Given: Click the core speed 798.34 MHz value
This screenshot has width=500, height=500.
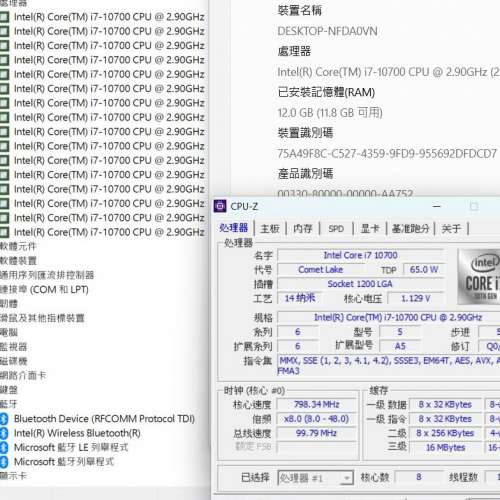Looking at the screenshot, I should (316, 404).
